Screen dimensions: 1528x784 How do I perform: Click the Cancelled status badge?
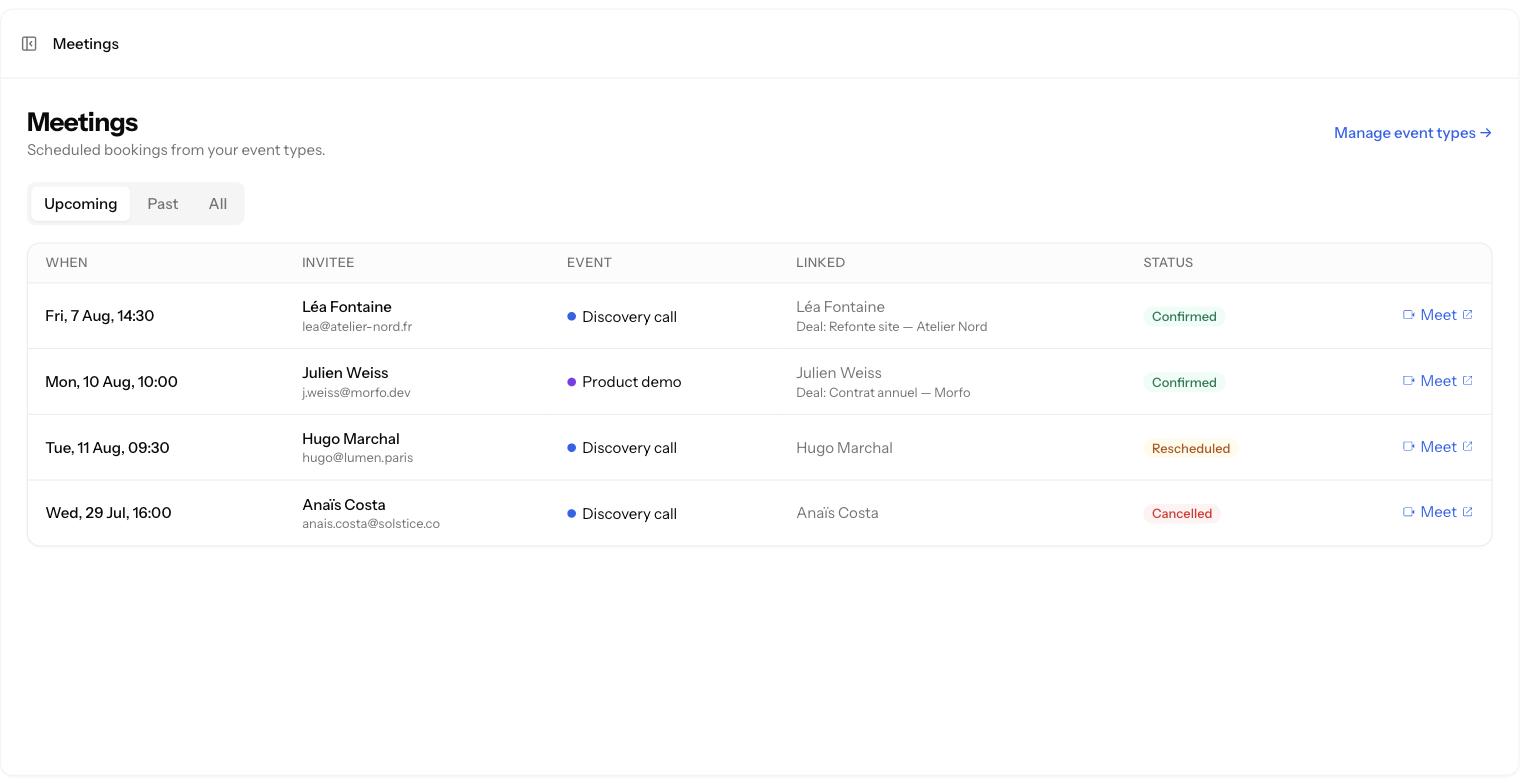click(x=1182, y=514)
